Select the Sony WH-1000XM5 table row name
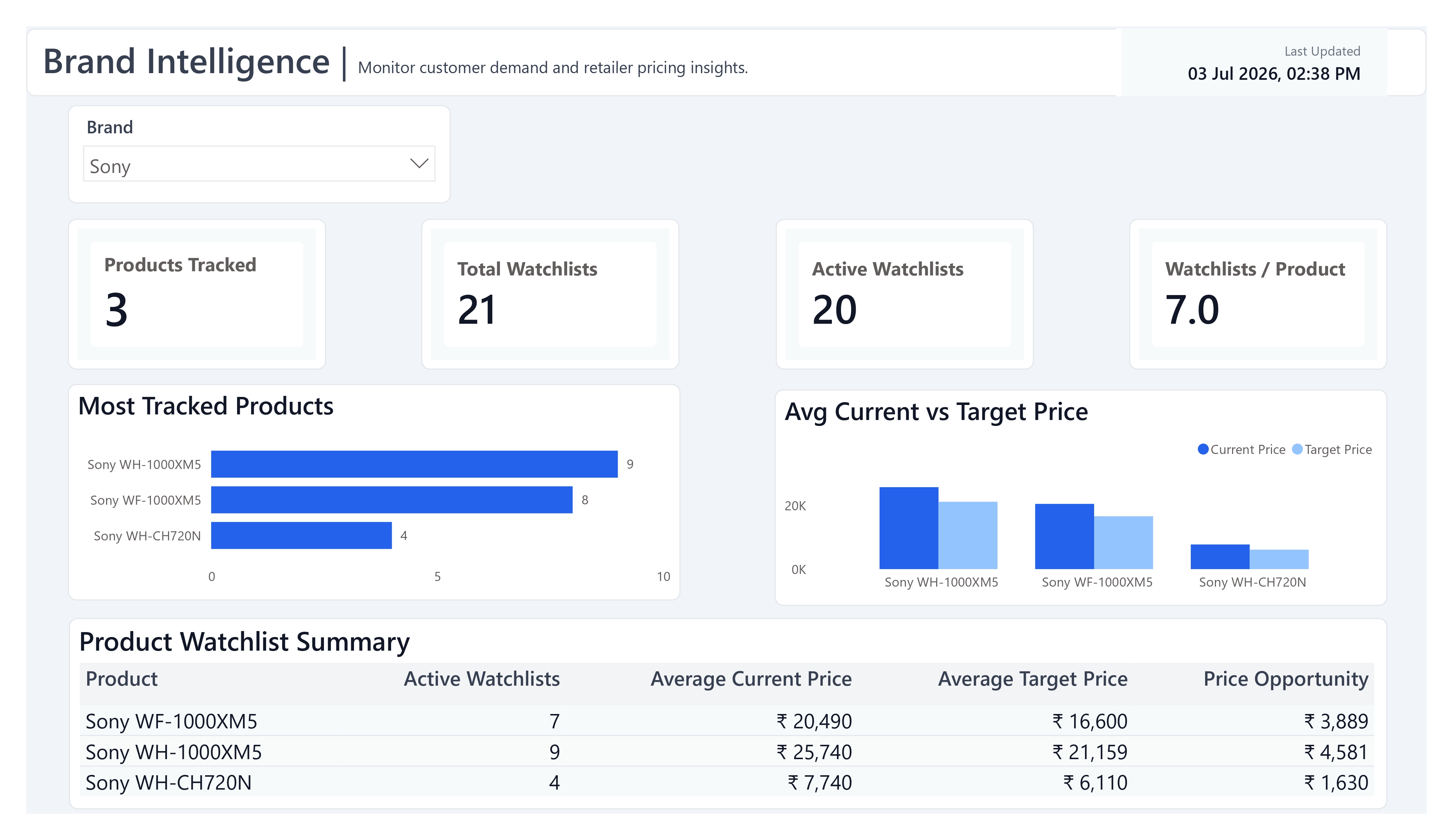 click(174, 752)
